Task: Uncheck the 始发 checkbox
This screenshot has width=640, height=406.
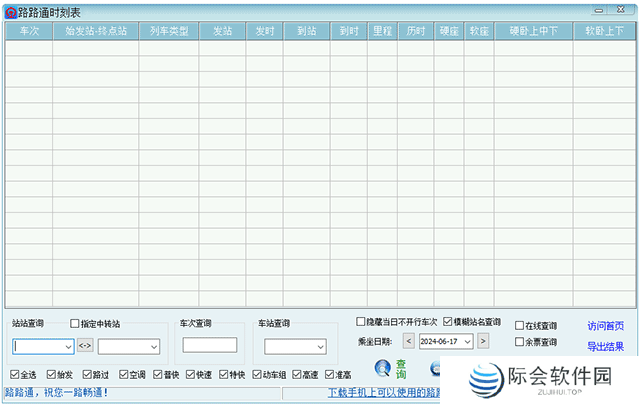Action: tap(51, 374)
